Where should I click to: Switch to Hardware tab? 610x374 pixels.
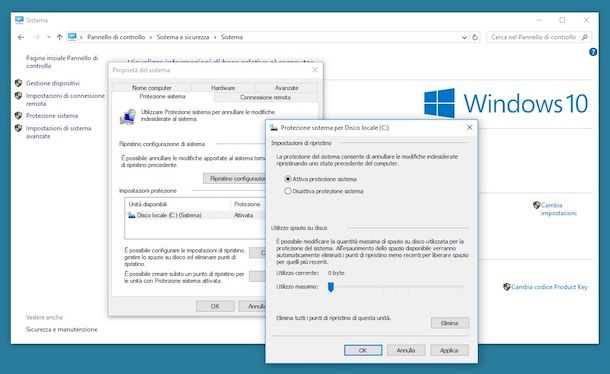[x=223, y=88]
